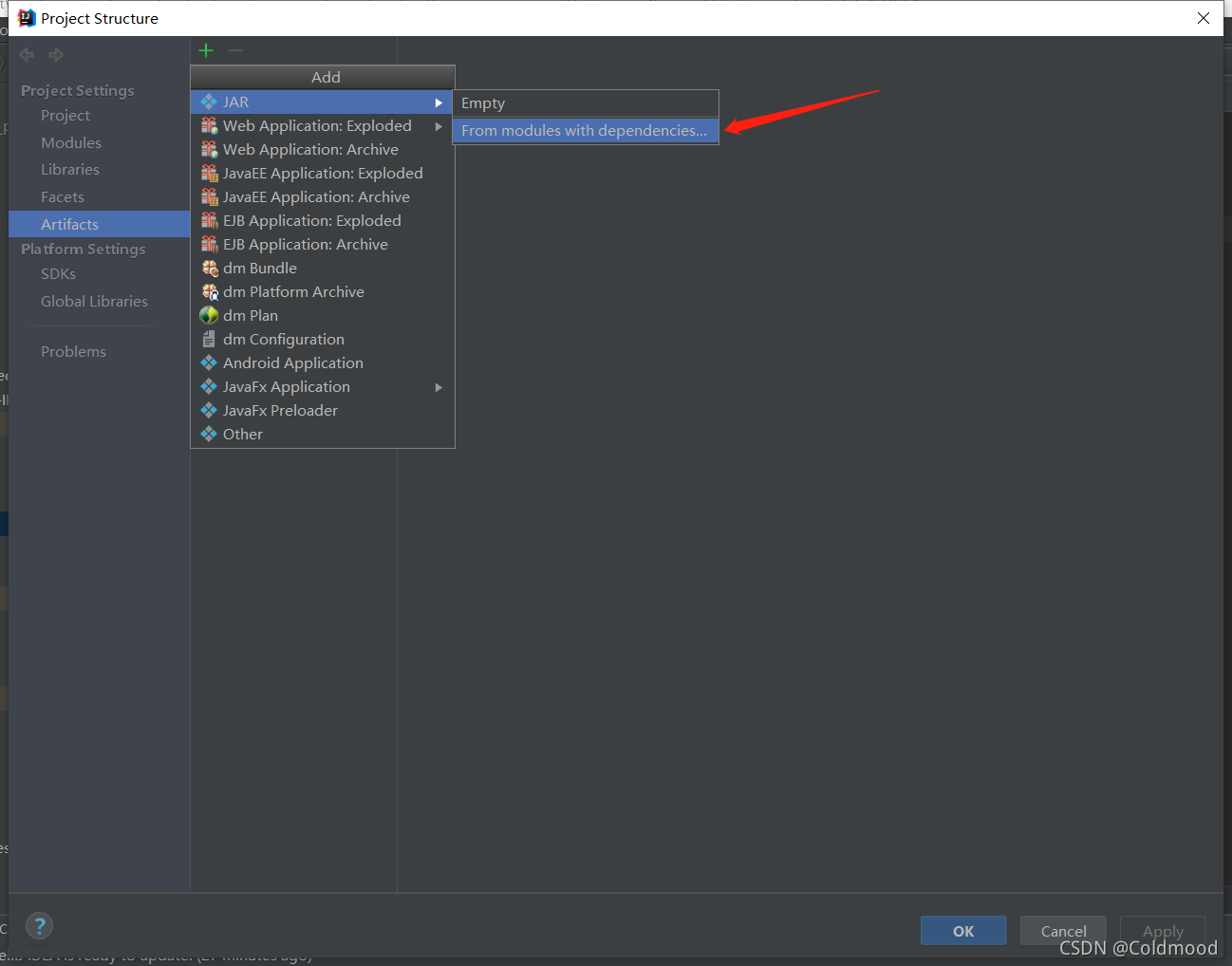Select From modules with dependencies option
This screenshot has width=1232, height=966.
(585, 130)
